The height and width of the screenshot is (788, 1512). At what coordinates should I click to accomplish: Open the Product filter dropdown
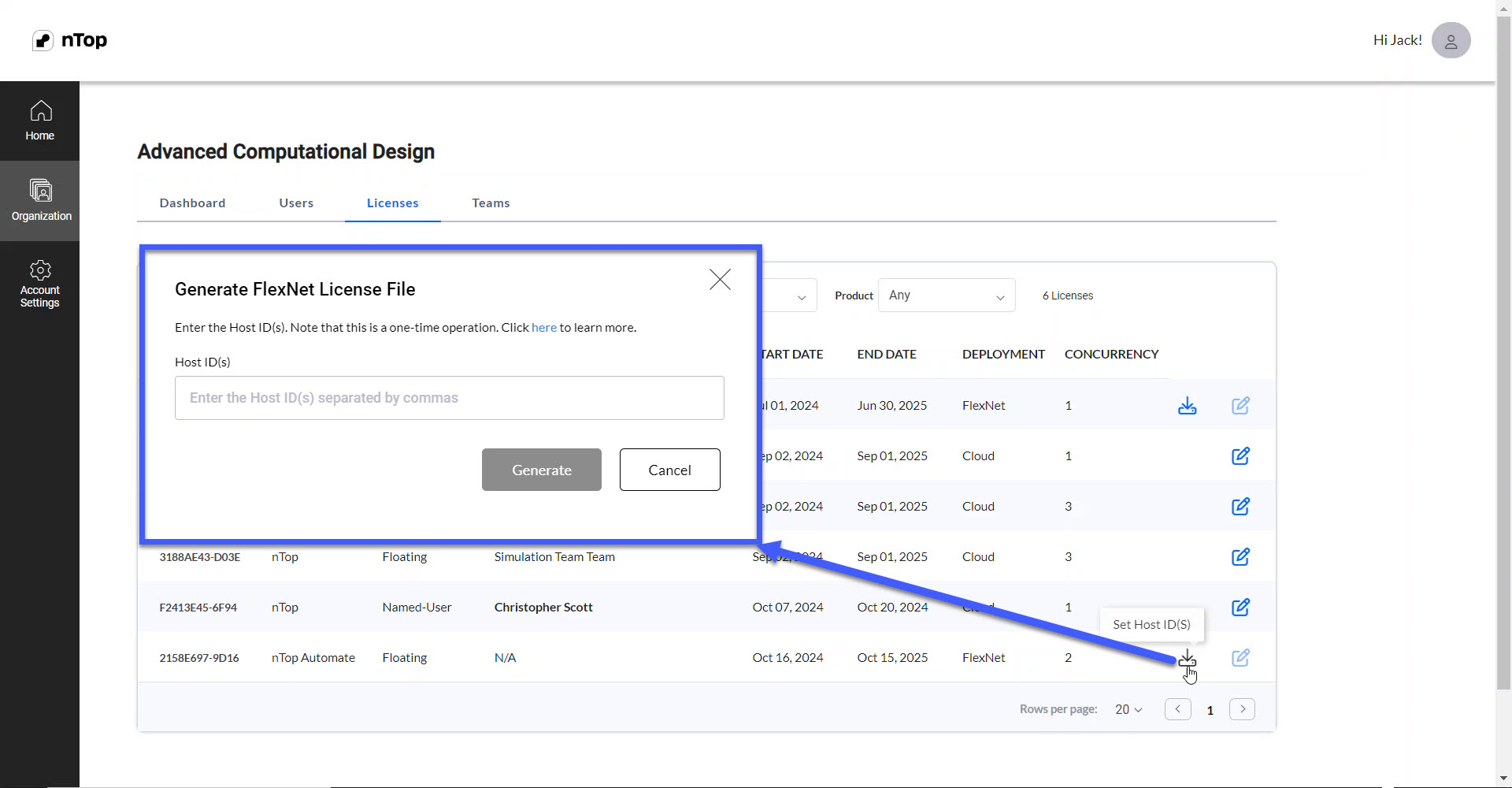947,295
